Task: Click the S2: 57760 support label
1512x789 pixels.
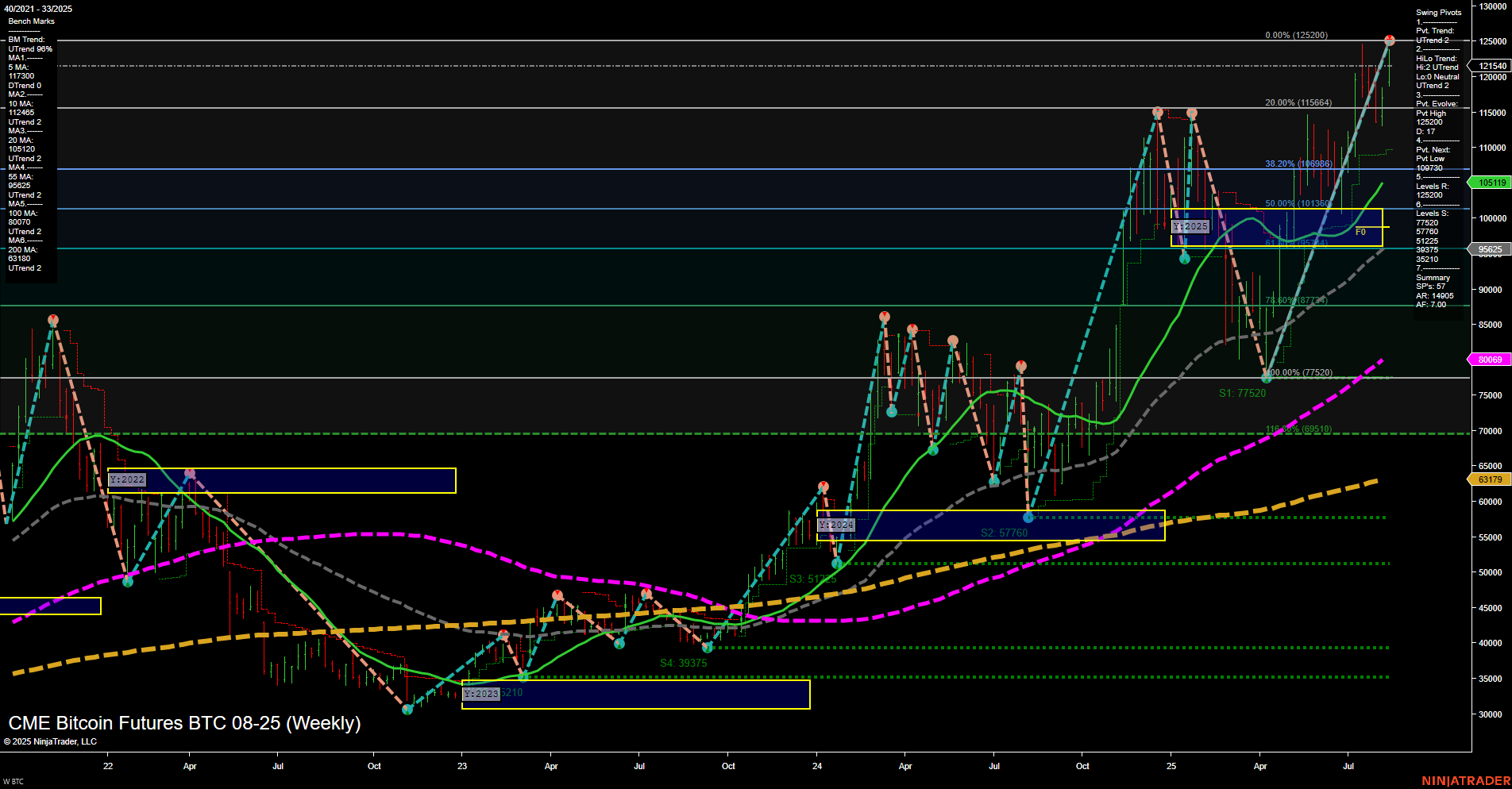Action: 1004,533
